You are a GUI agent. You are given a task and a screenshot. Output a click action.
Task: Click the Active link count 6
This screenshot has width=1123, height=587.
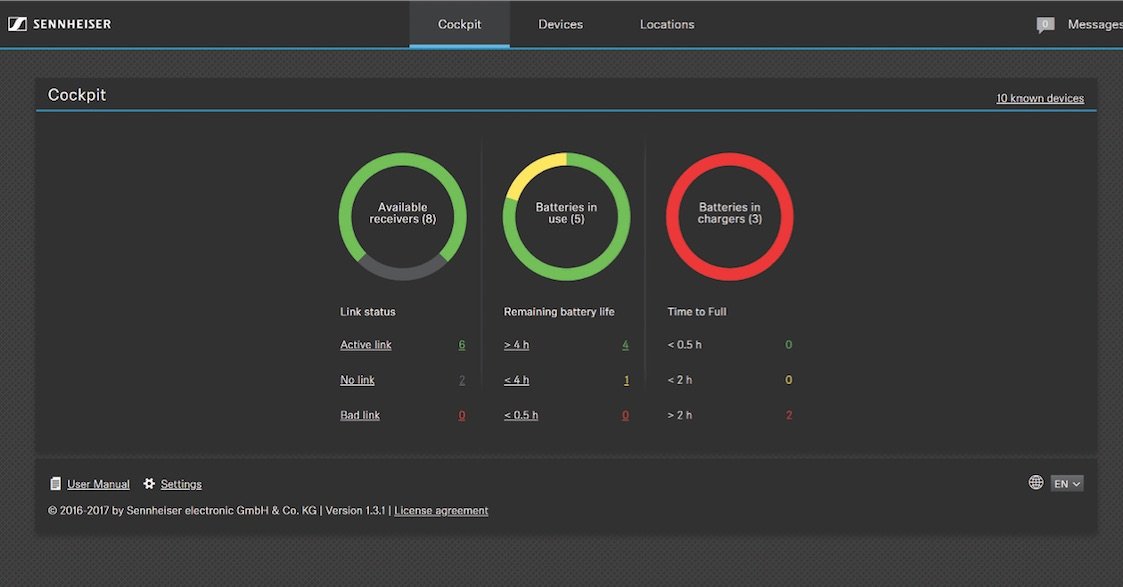462,344
